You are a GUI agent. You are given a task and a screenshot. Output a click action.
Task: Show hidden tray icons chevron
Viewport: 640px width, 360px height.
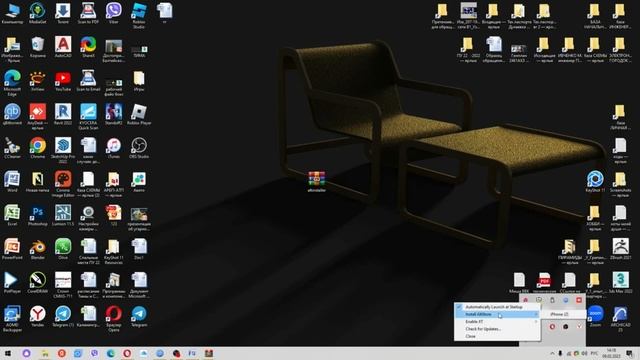552,353
